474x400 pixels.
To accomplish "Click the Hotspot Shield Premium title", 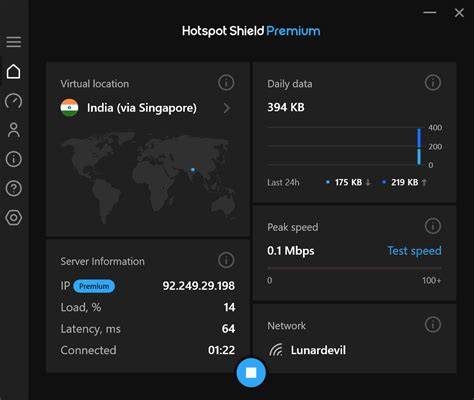I will click(x=251, y=31).
